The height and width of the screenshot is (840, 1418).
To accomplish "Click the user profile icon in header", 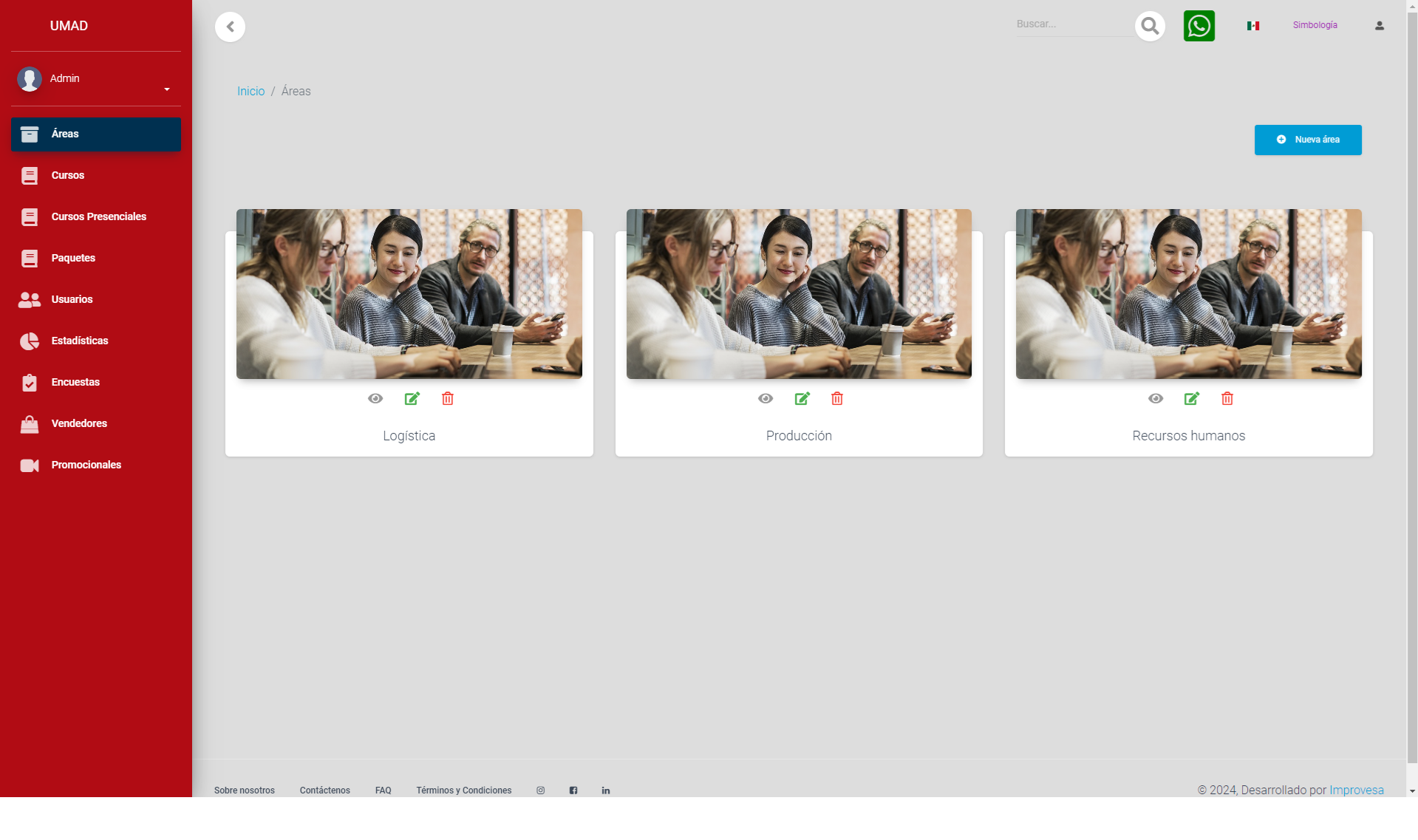I will [x=1379, y=26].
